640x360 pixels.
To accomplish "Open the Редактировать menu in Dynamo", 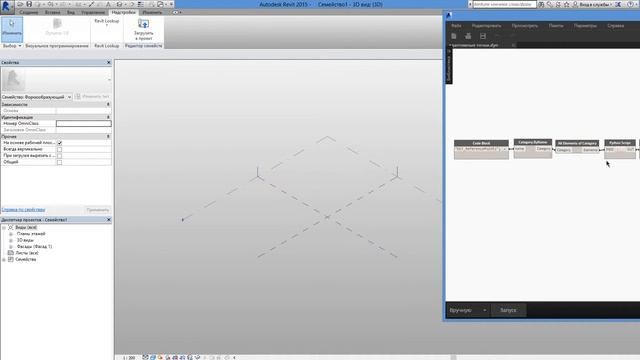I will [x=486, y=26].
